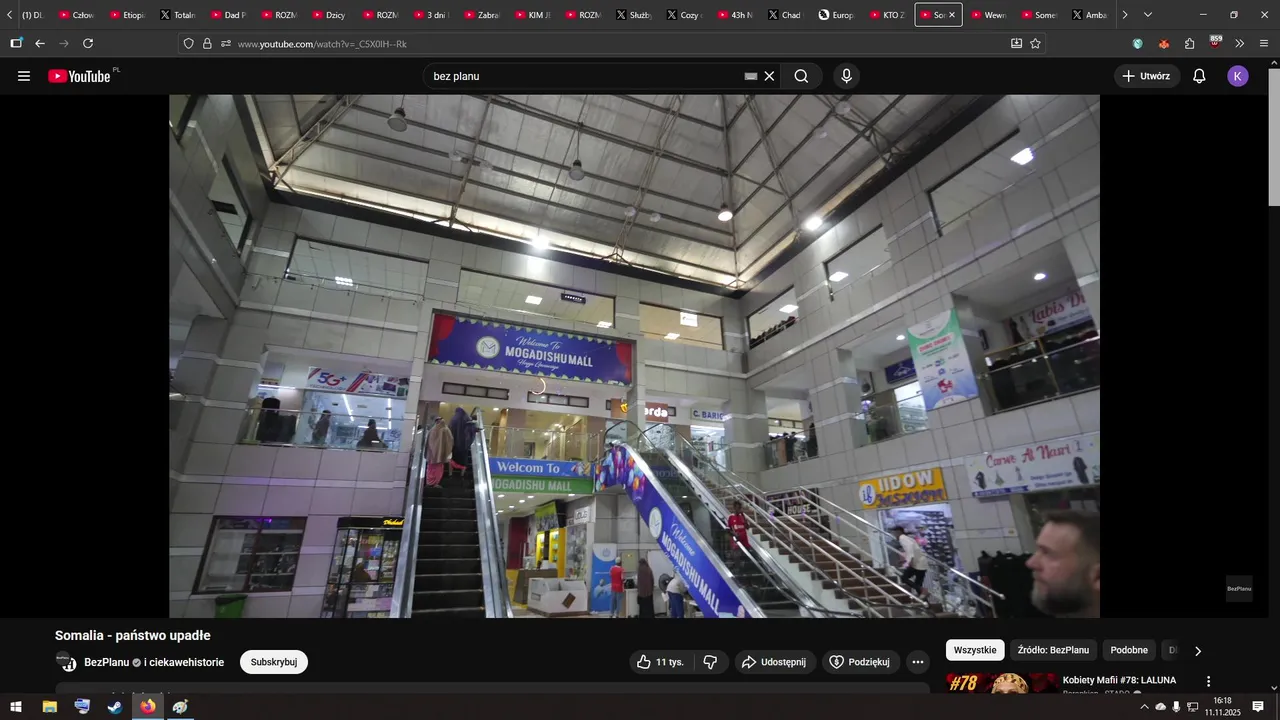The image size is (1280, 720).
Task: Open YouTube notifications bell
Action: click(1199, 76)
